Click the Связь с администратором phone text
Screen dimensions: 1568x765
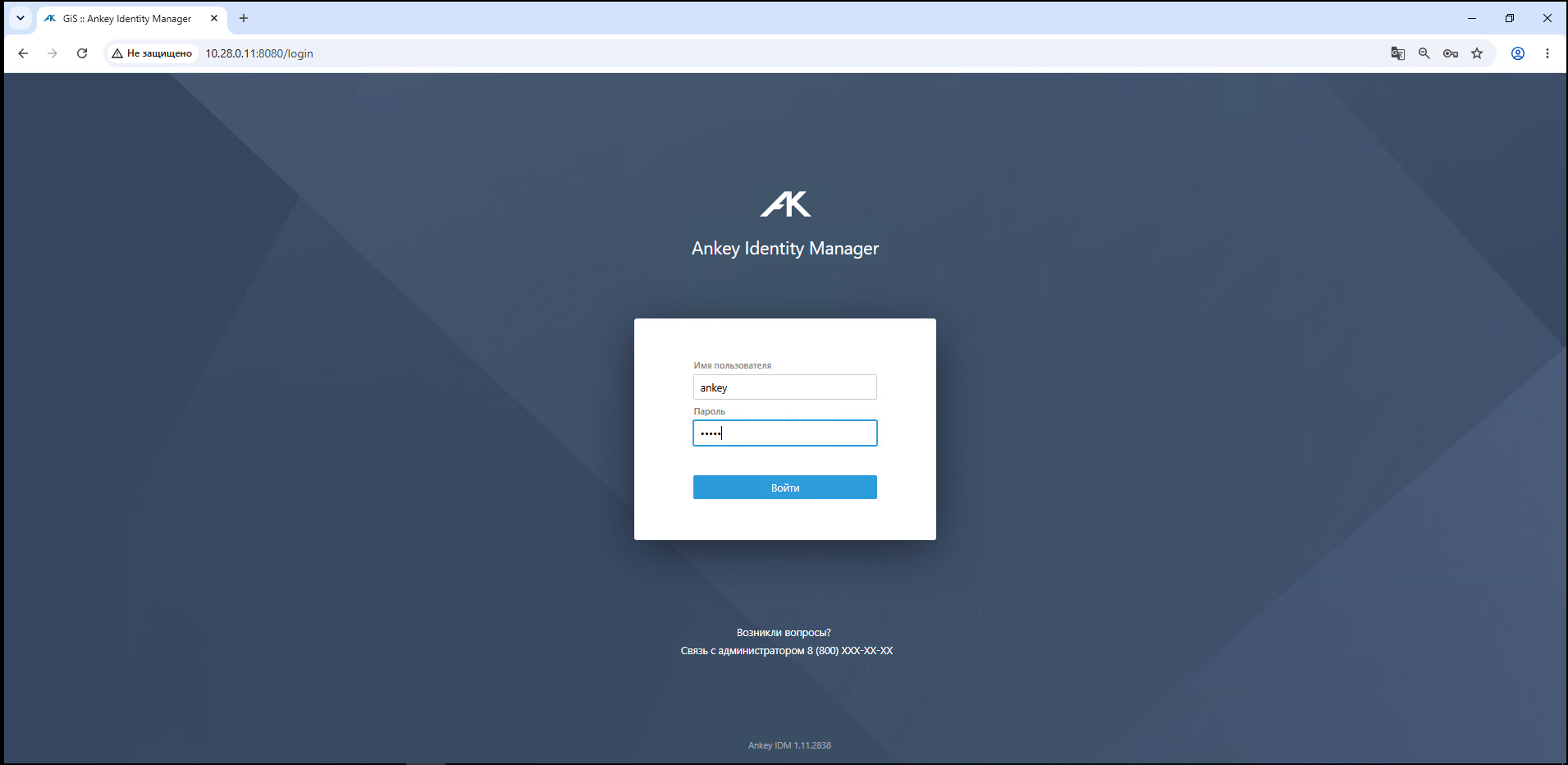pos(786,651)
